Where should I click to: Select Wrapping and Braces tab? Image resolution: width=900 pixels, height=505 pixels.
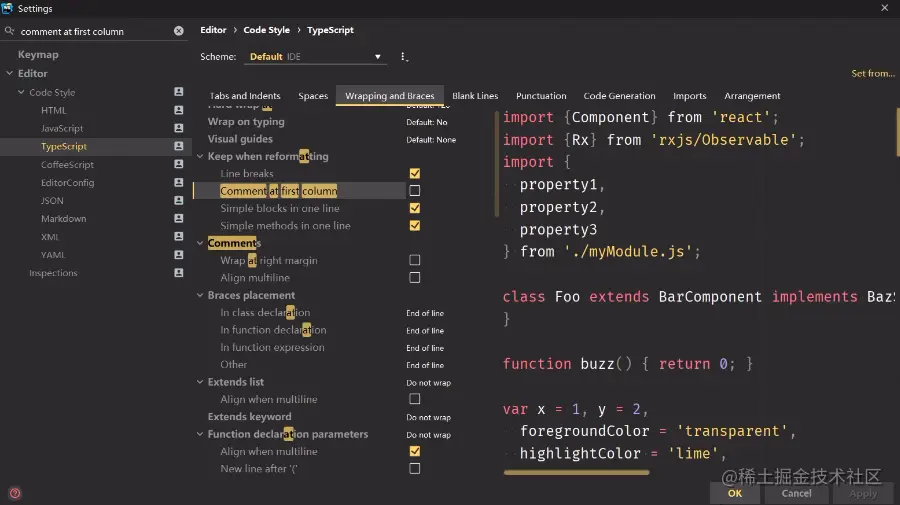(x=390, y=96)
